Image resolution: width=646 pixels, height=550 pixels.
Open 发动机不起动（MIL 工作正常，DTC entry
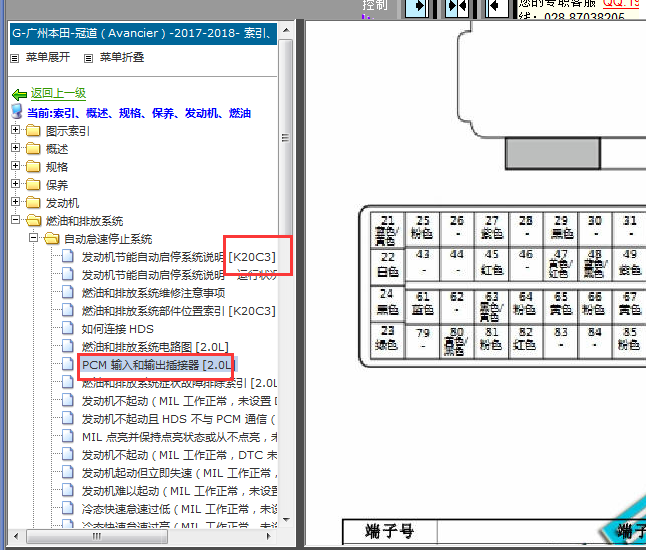pos(179,455)
